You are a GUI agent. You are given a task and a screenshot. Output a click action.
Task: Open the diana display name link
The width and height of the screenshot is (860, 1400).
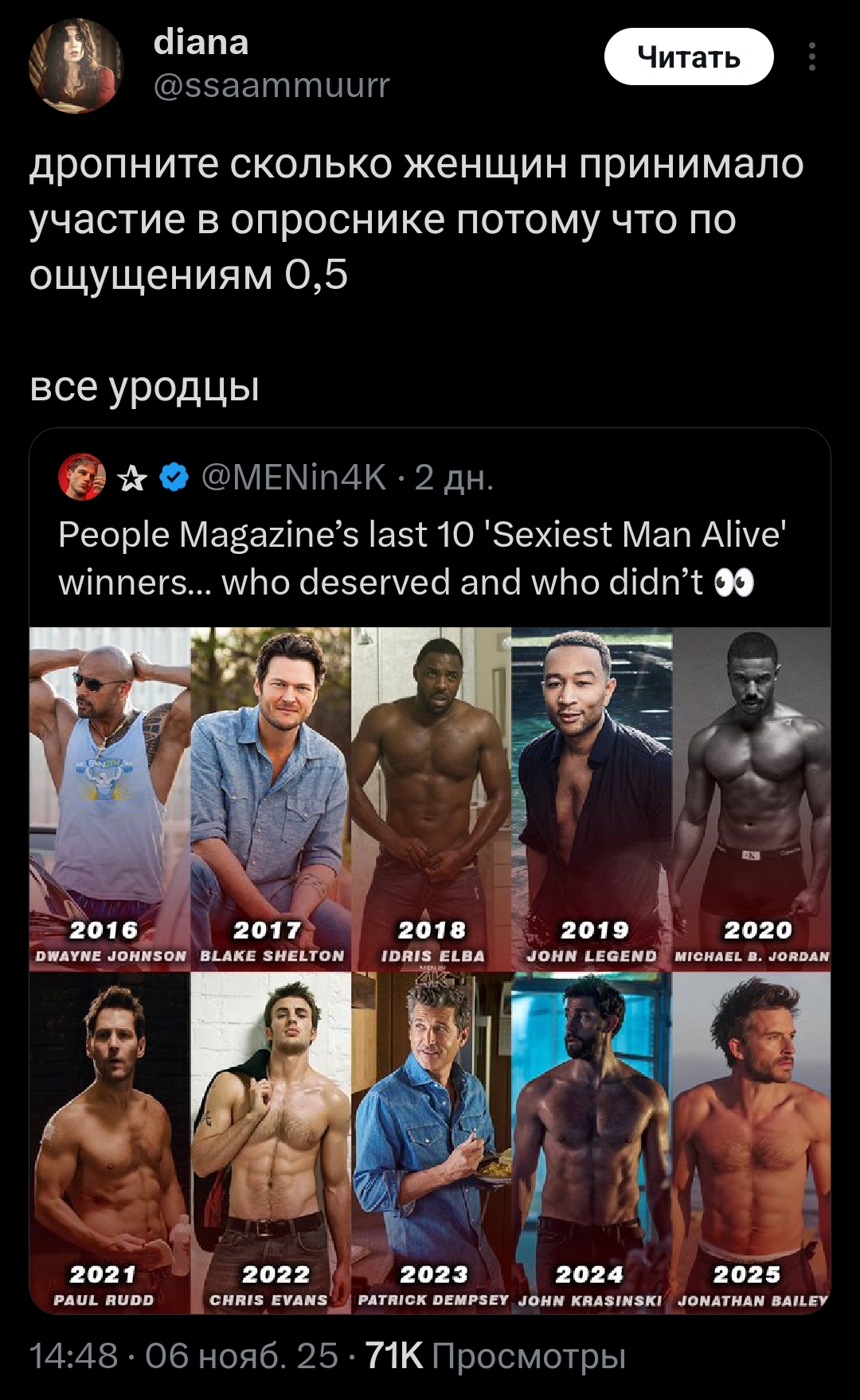(x=201, y=42)
